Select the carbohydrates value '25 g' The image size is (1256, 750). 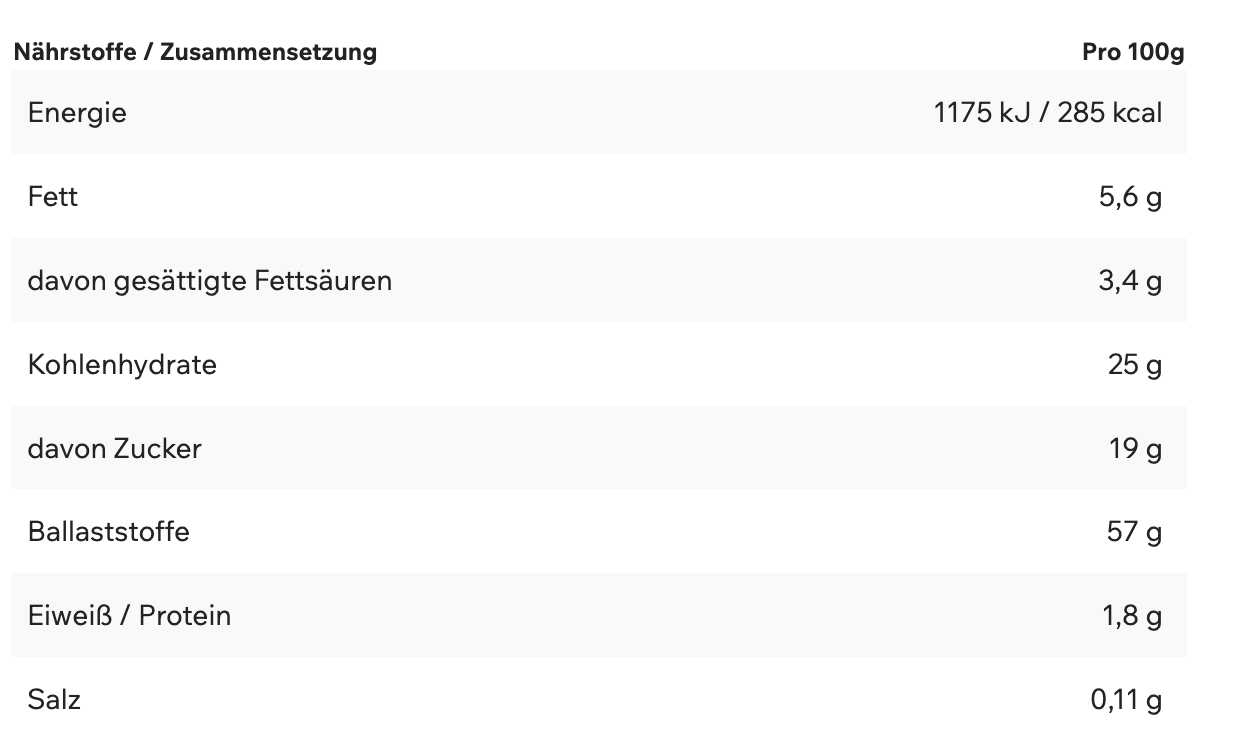point(1135,364)
